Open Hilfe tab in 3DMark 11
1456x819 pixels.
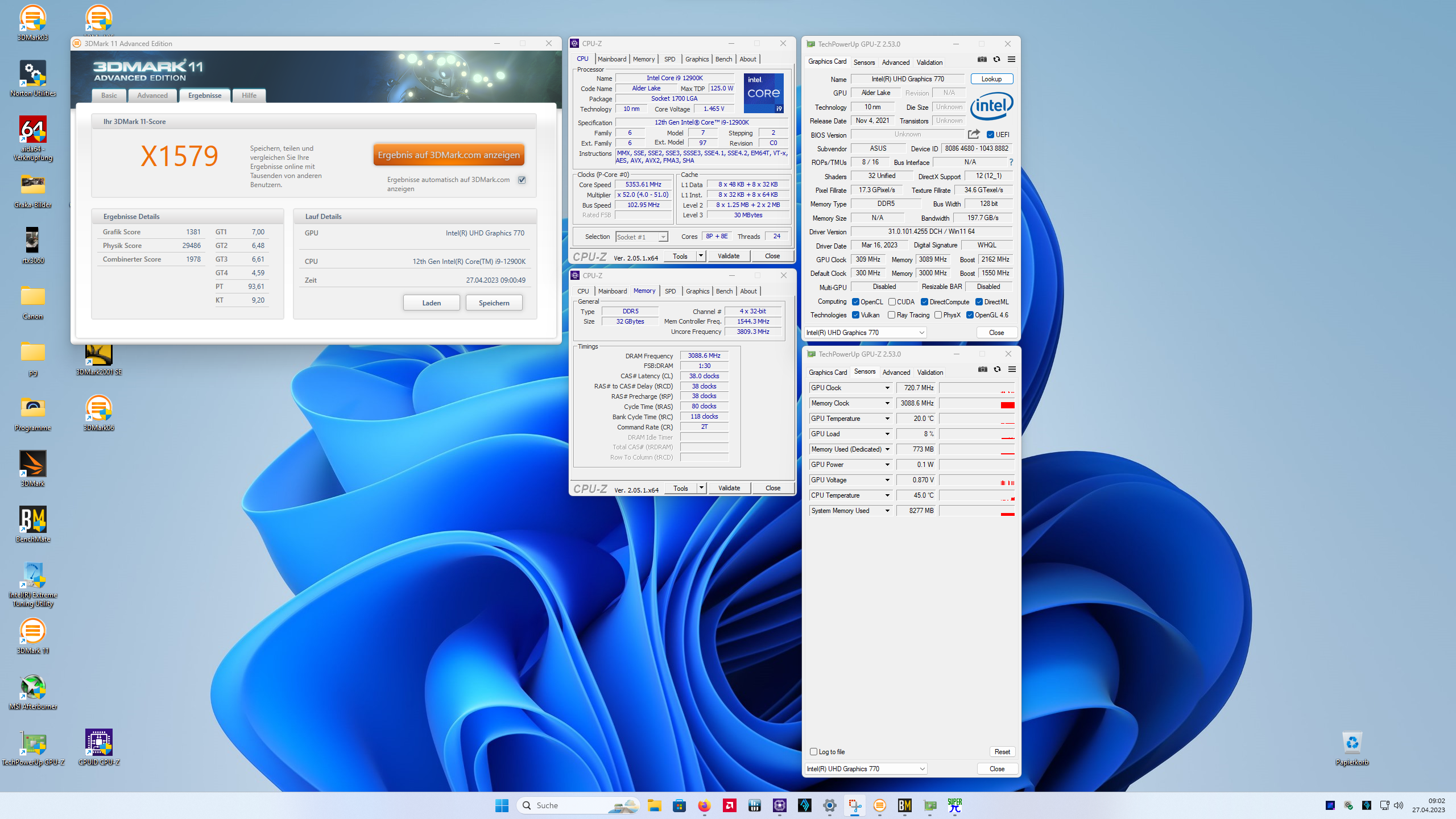tap(249, 96)
